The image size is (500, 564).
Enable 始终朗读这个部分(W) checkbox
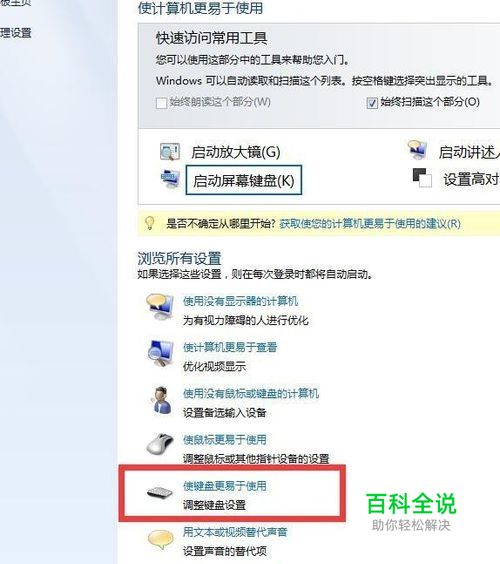pyautogui.click(x=161, y=103)
